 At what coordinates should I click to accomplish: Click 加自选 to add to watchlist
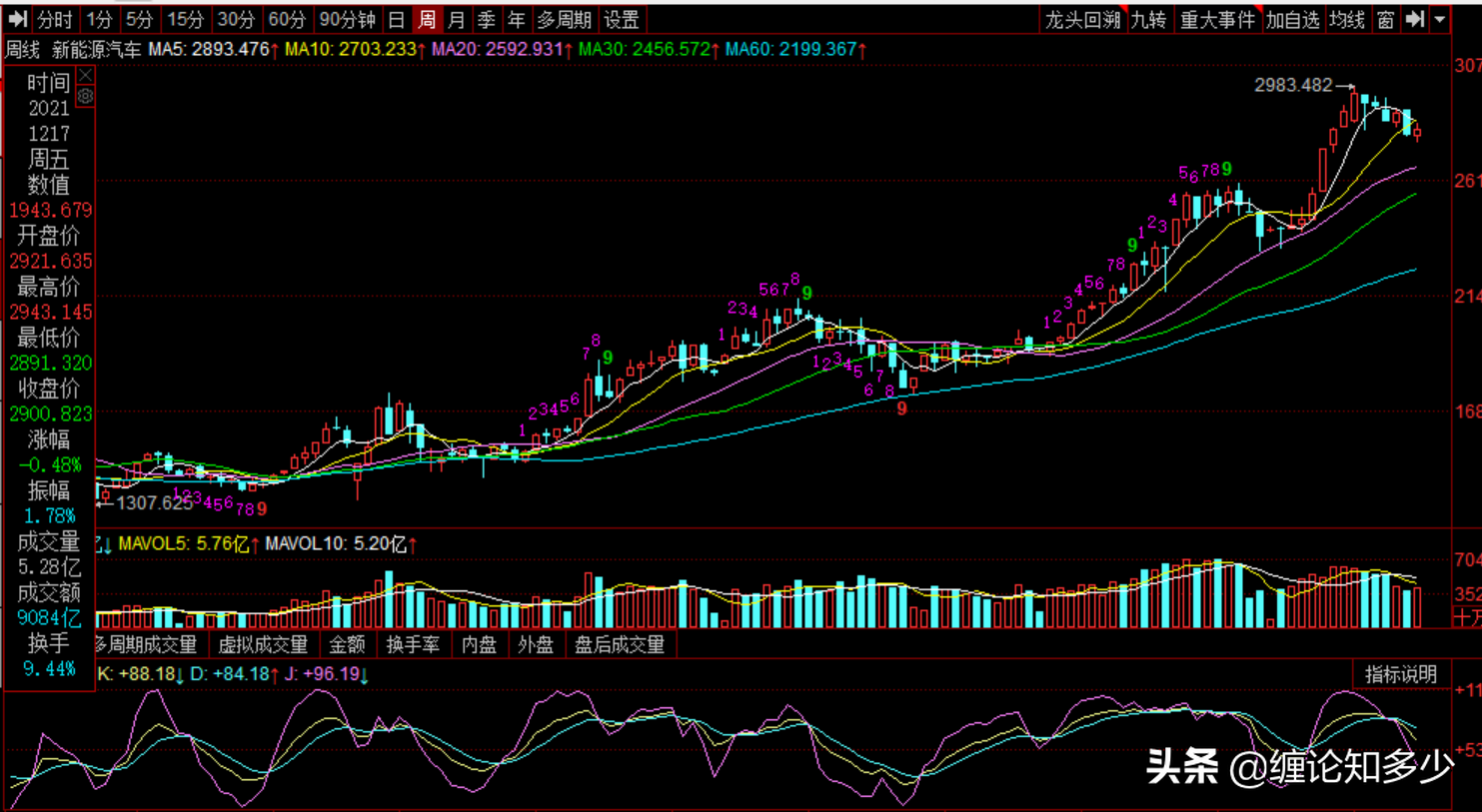coord(1293,19)
